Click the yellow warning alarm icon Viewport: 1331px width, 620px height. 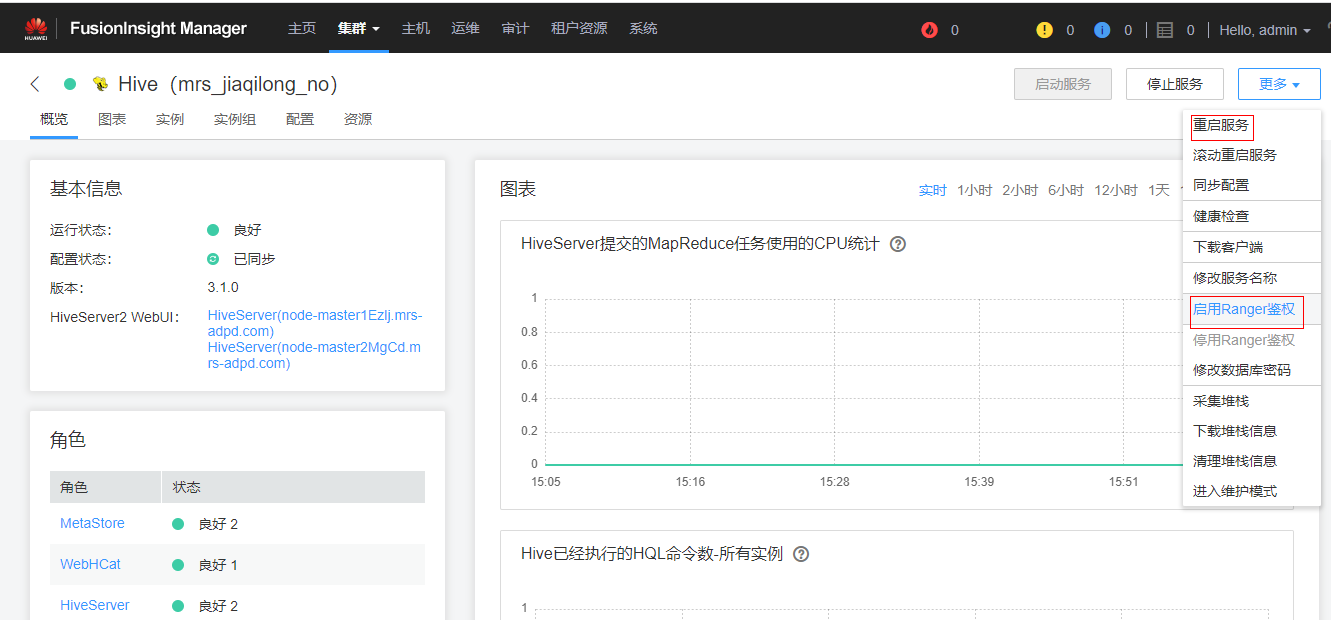1045,30
